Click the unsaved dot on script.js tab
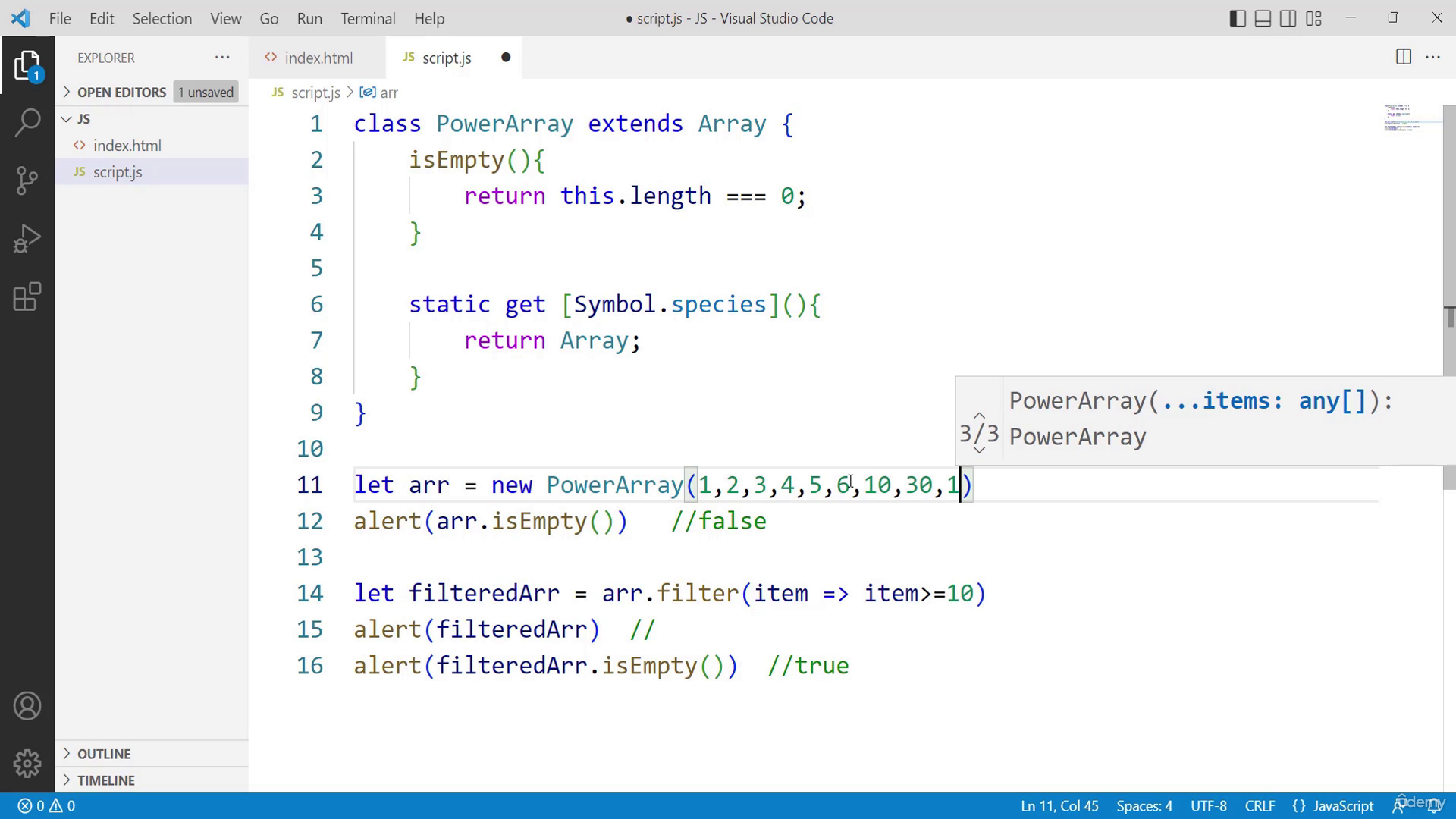This screenshot has height=819, width=1456. click(506, 58)
